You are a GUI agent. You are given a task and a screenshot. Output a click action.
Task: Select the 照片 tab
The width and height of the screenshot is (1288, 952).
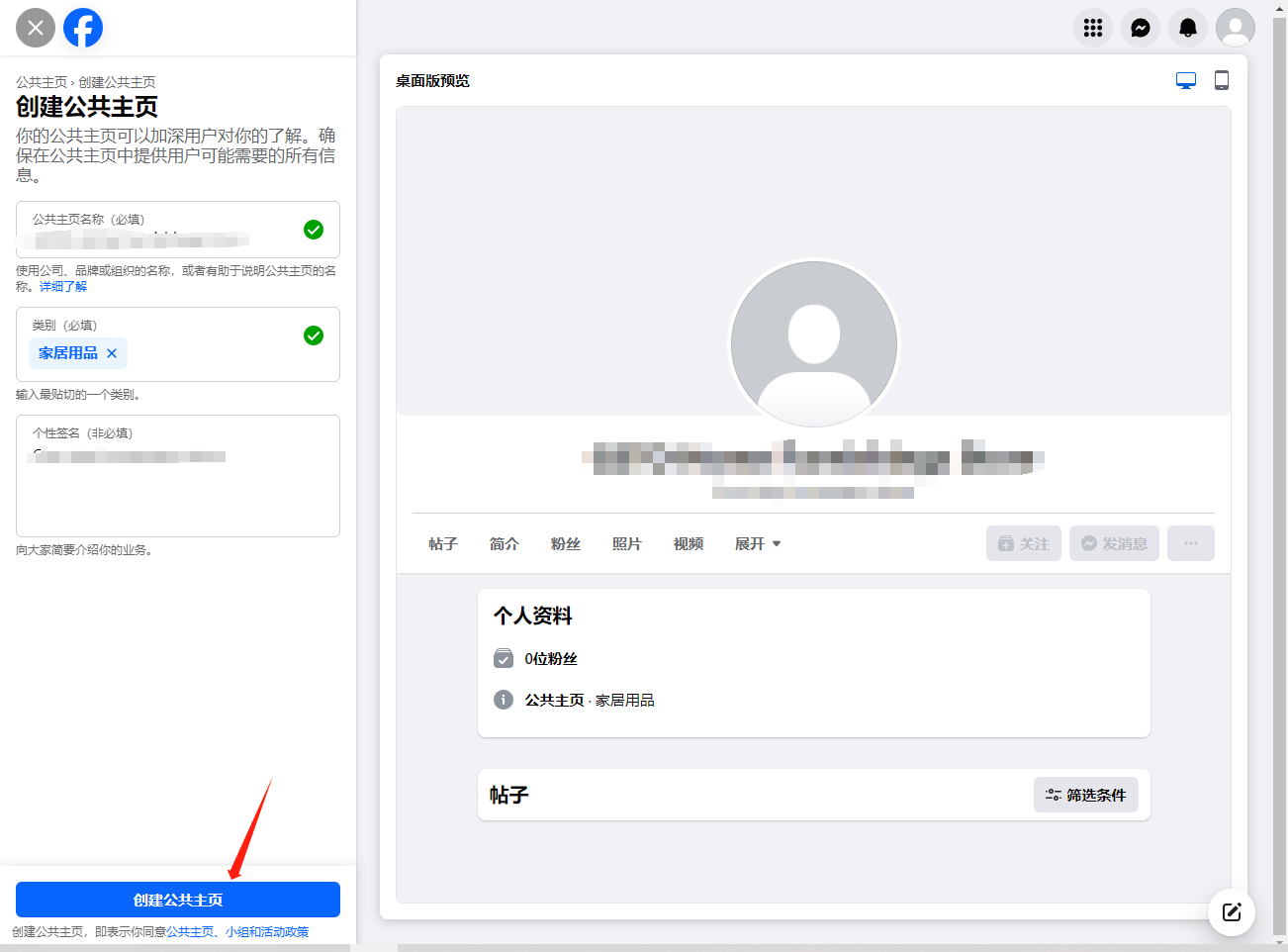626,544
